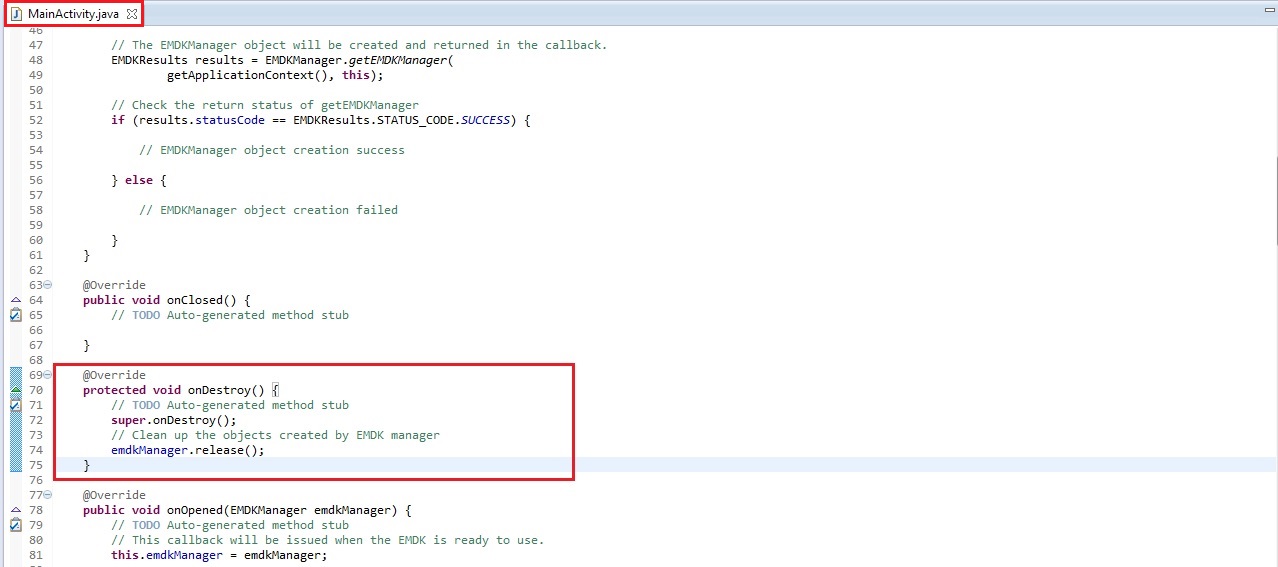Select the MainActivity.java editor tab
The height and width of the screenshot is (567, 1278).
tap(72, 14)
